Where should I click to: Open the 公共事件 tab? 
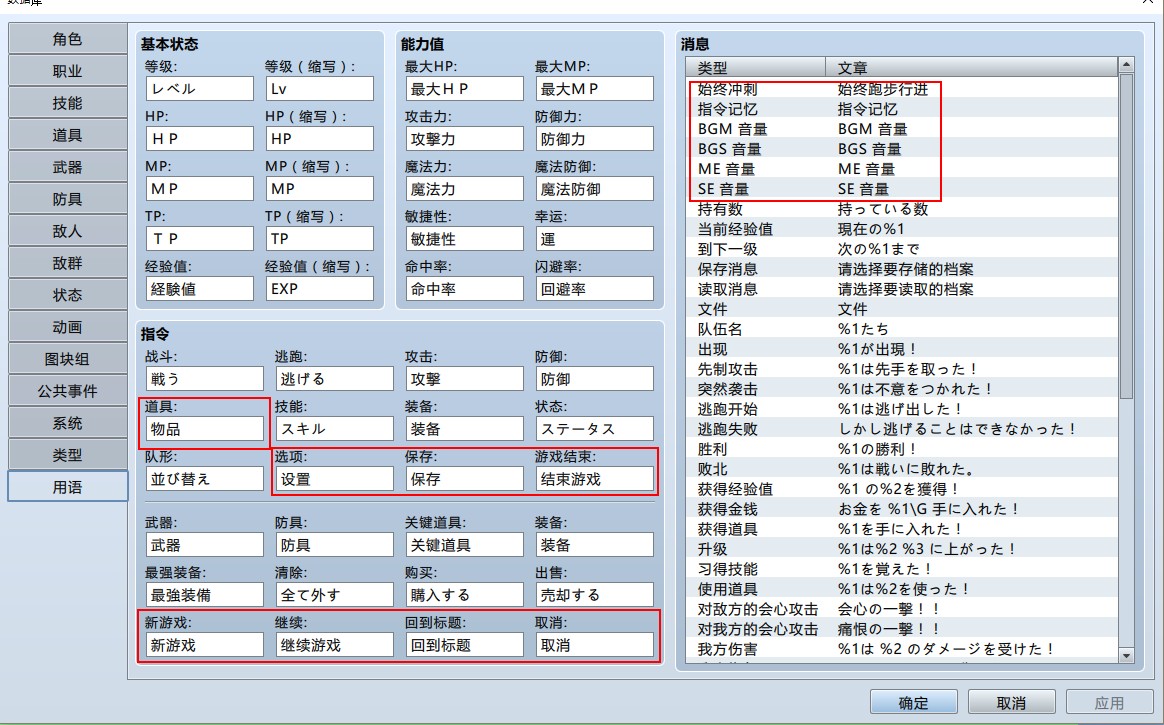pos(68,390)
